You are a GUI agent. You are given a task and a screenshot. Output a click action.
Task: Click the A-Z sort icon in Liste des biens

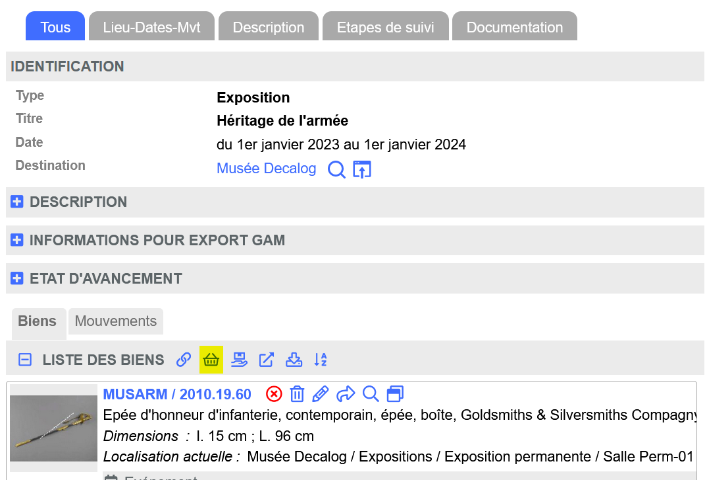pyautogui.click(x=321, y=360)
